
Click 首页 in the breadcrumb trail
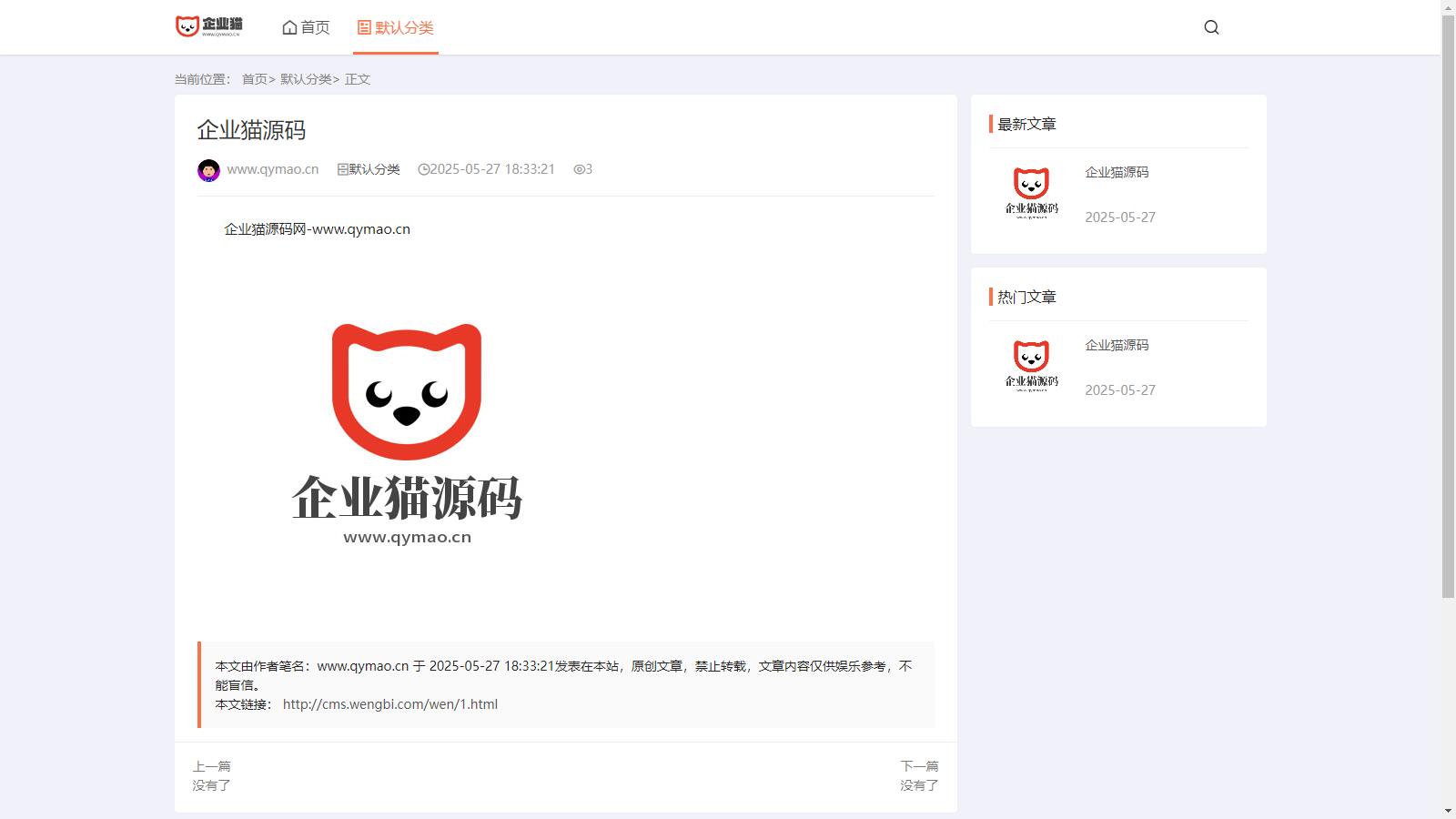click(x=254, y=79)
